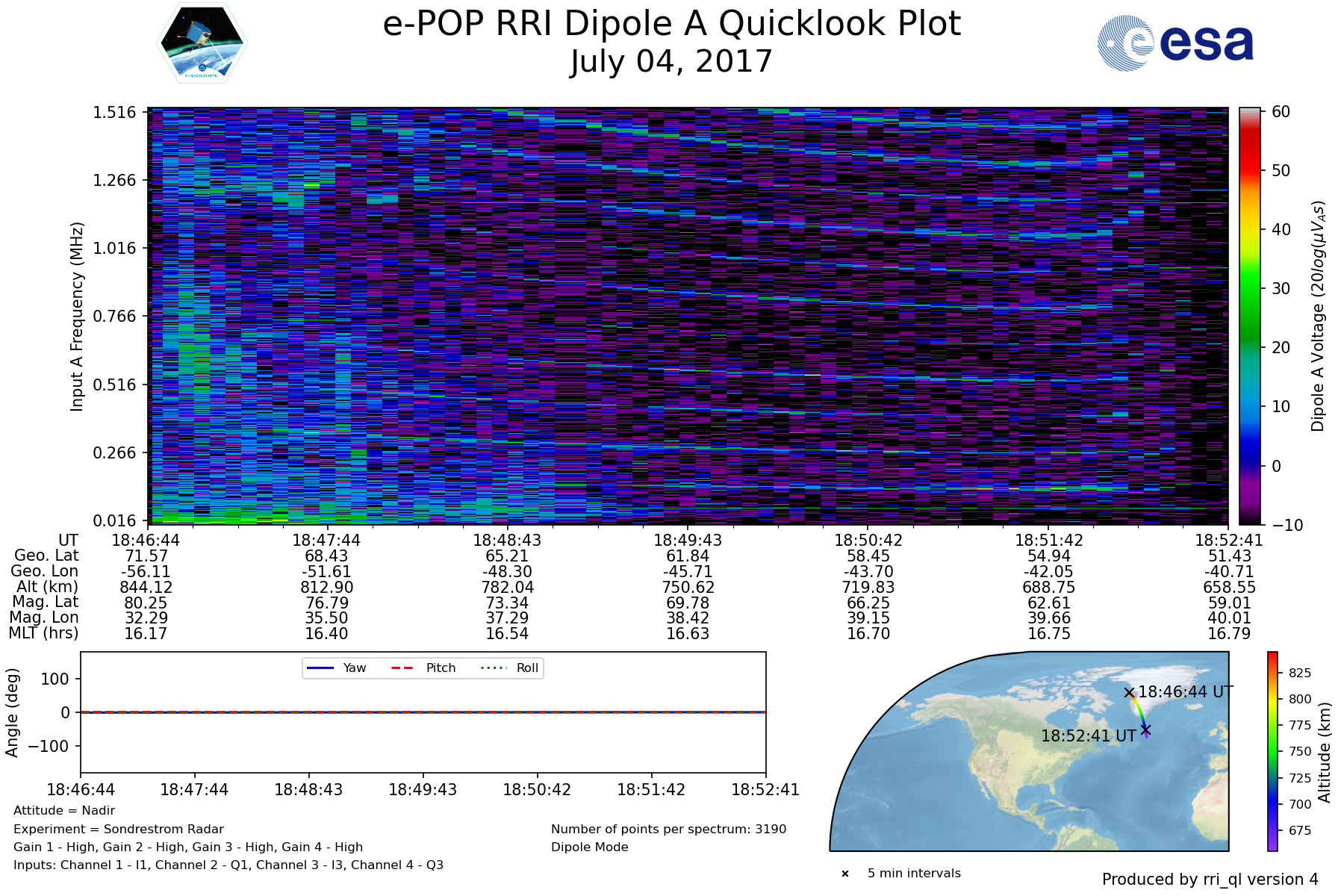
Task: Click the 18:49:43 UT label under spectrogram
Action: click(x=688, y=540)
